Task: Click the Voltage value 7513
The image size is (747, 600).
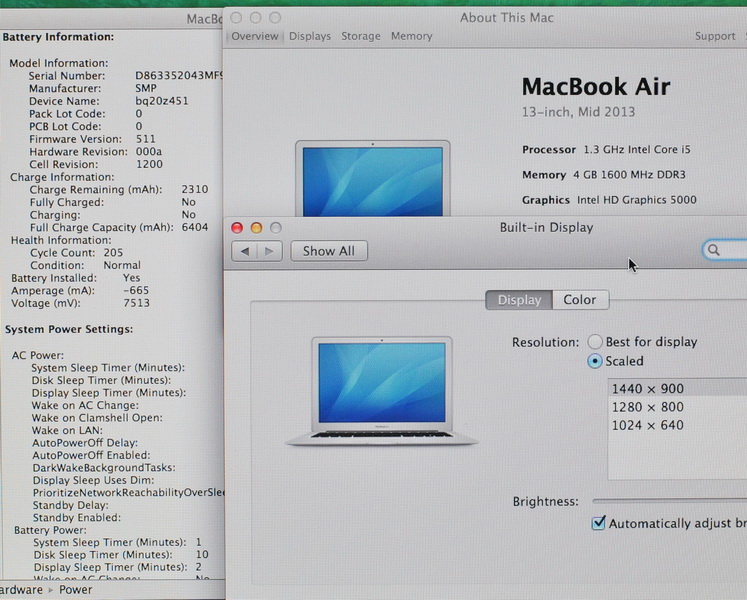Action: [137, 303]
